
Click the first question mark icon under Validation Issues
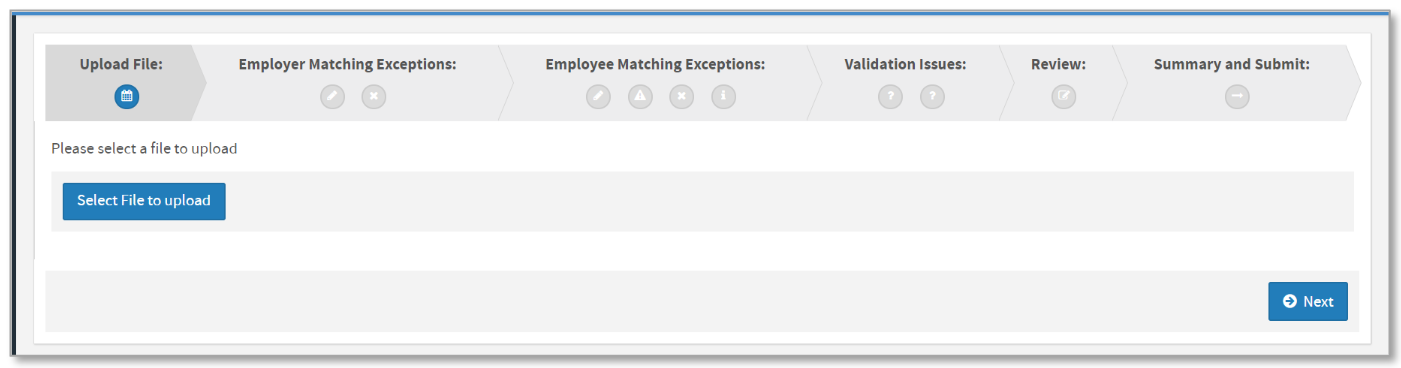(x=890, y=97)
